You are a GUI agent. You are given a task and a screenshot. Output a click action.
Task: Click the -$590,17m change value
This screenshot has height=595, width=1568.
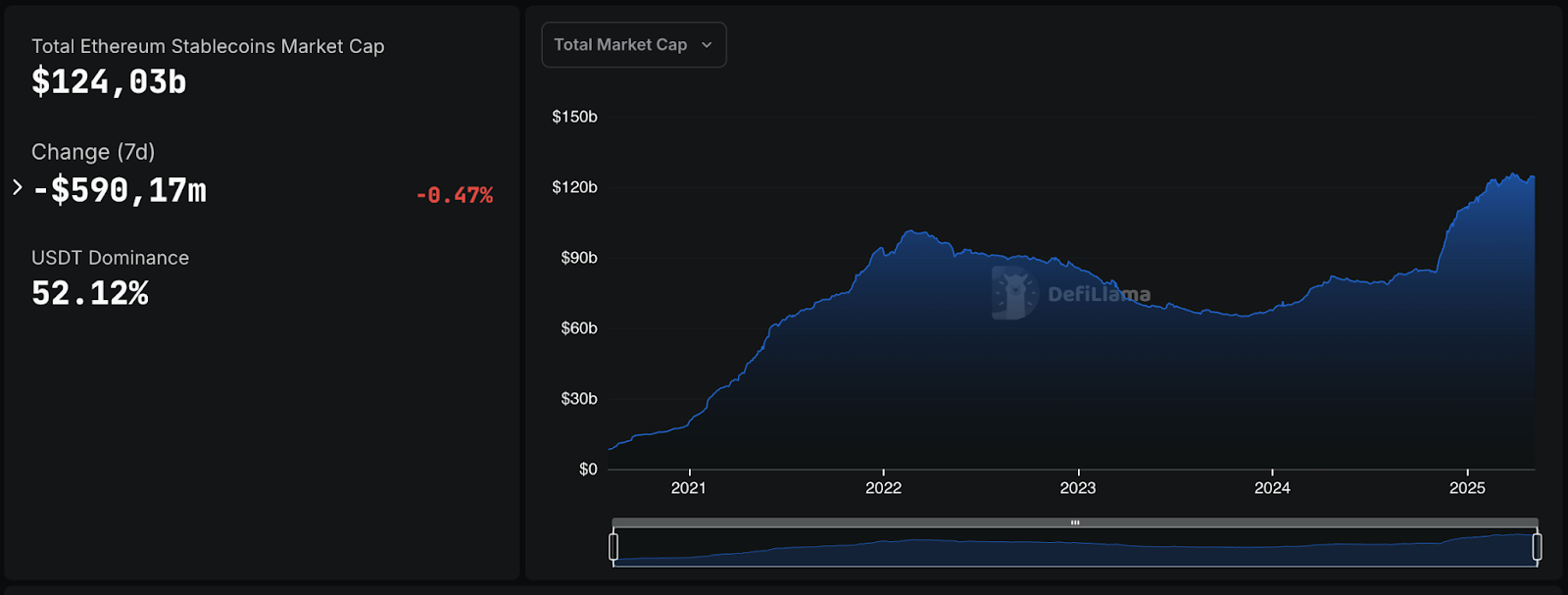point(120,190)
